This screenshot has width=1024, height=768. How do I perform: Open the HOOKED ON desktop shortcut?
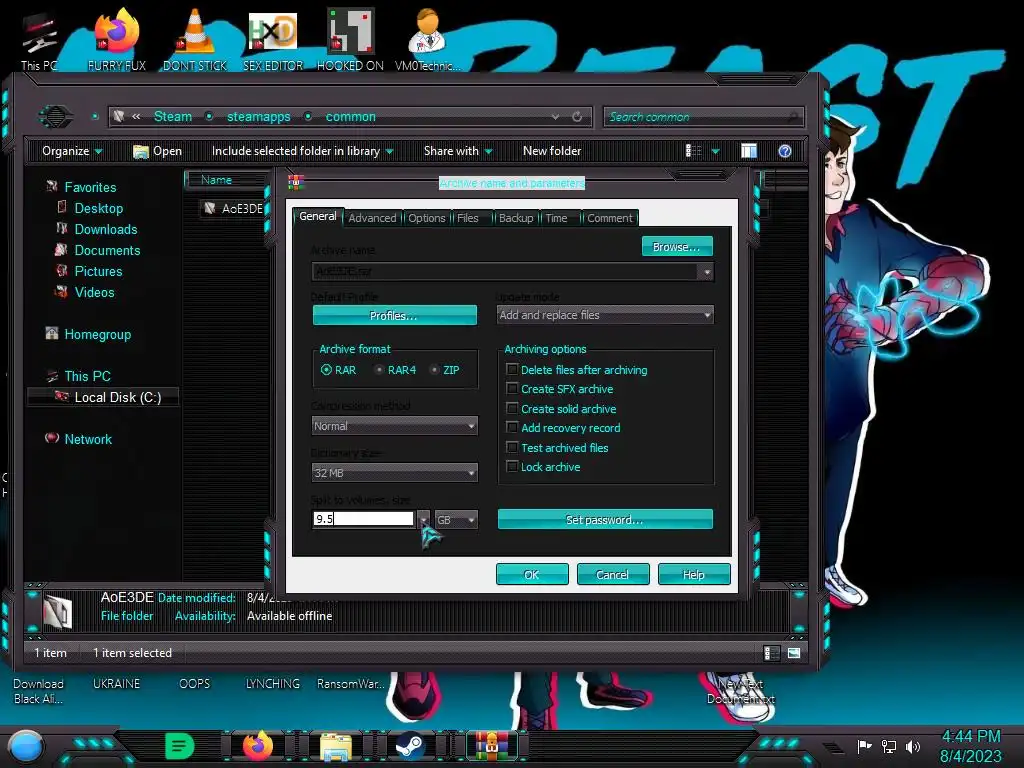[x=350, y=38]
